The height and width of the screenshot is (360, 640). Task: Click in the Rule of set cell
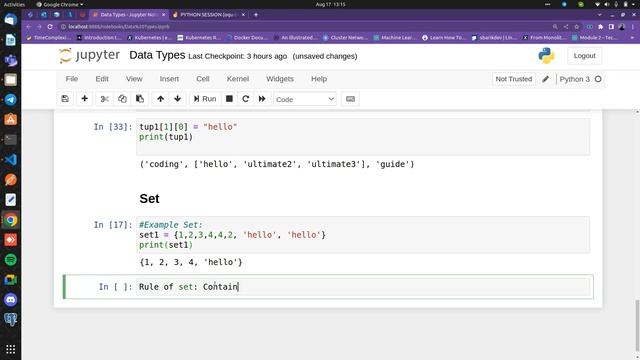363,287
